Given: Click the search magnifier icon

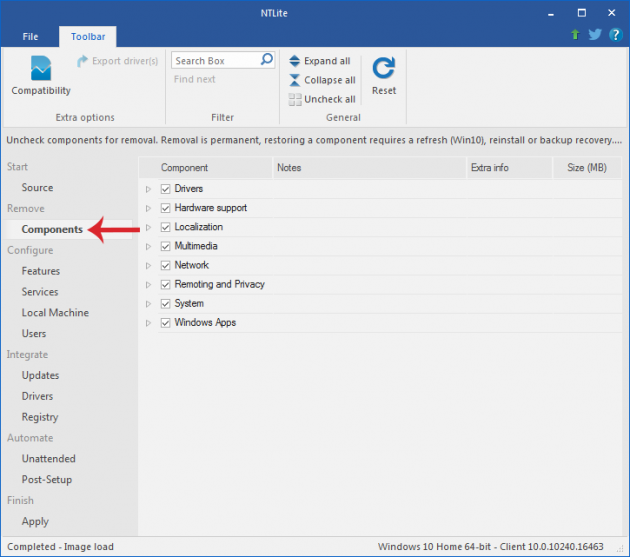Looking at the screenshot, I should 267,59.
